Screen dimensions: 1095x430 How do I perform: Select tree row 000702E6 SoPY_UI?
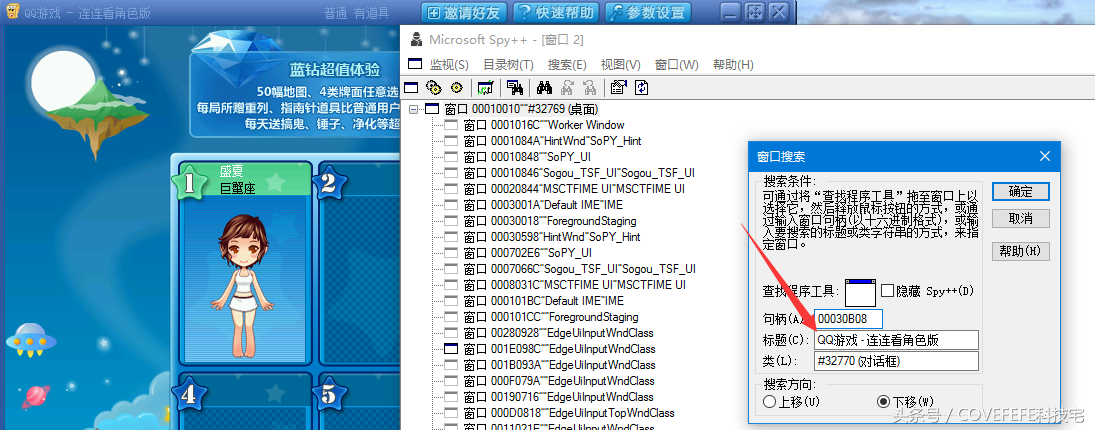point(527,253)
